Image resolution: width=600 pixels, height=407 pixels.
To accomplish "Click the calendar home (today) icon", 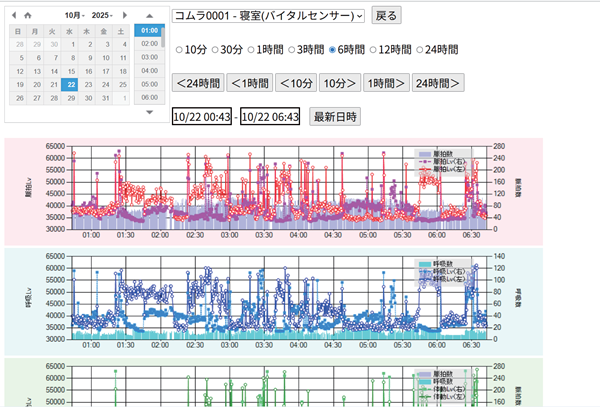I will (27, 16).
